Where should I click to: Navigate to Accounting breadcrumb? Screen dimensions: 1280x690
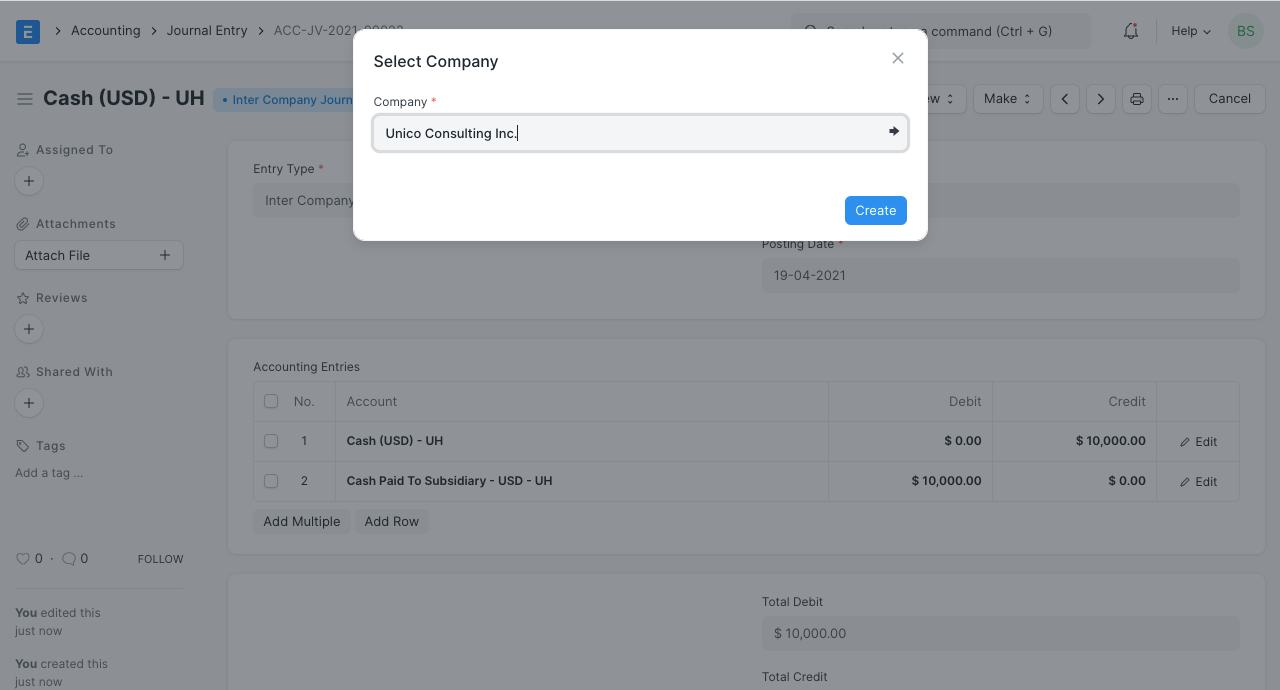click(x=105, y=31)
